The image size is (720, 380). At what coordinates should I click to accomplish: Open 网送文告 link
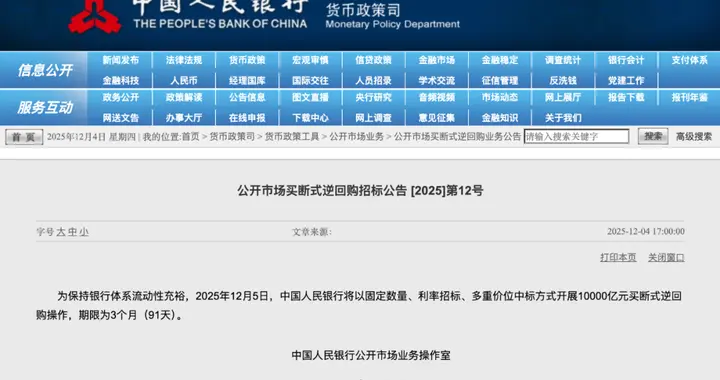tap(121, 117)
